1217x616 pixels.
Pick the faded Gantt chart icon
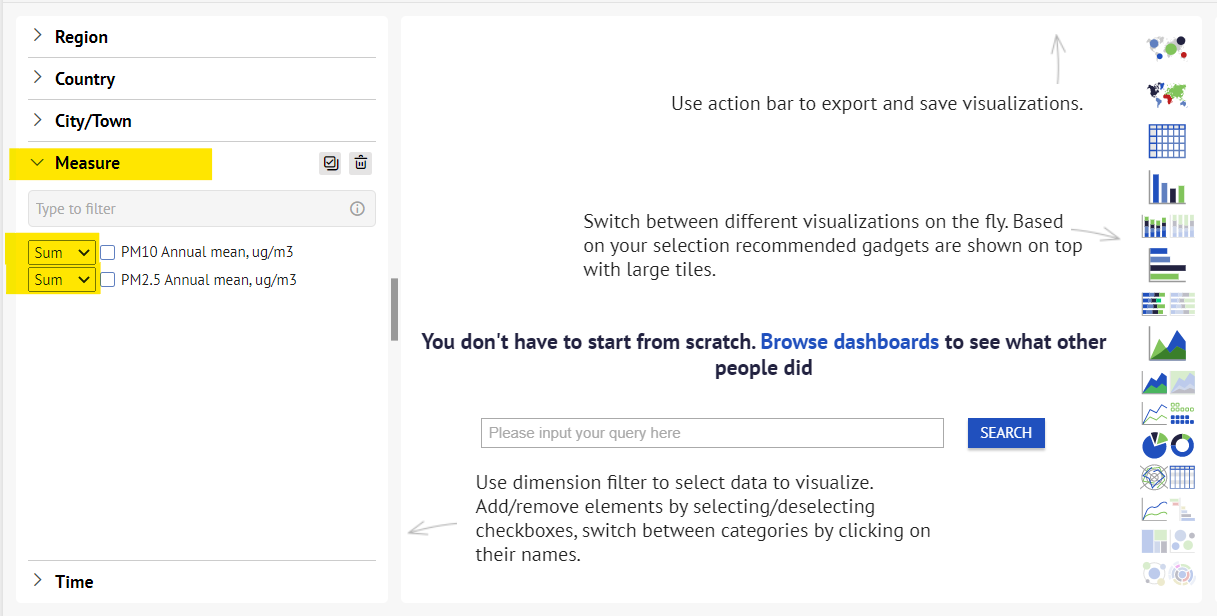(1182, 509)
